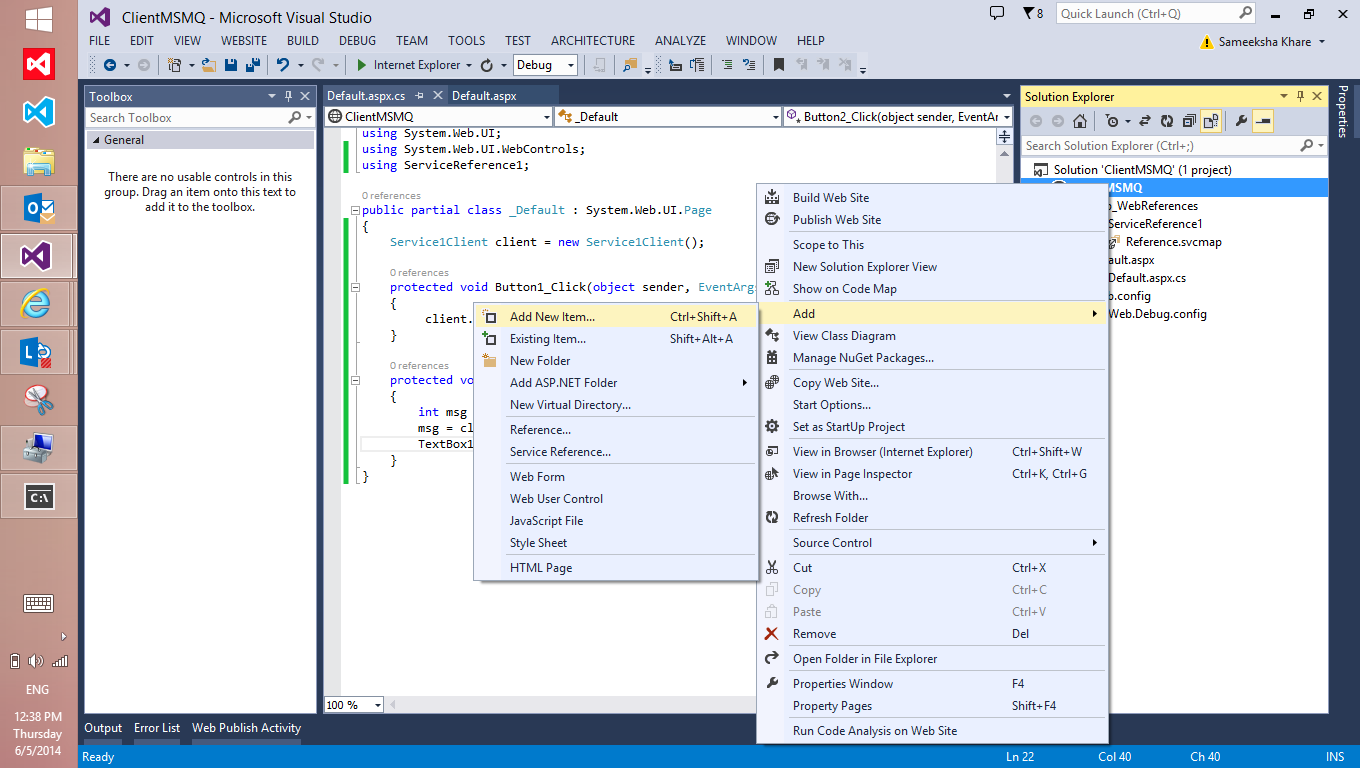Image resolution: width=1360 pixels, height=768 pixels.
Task: Open the Web Publish Activity tab
Action: pos(246,728)
